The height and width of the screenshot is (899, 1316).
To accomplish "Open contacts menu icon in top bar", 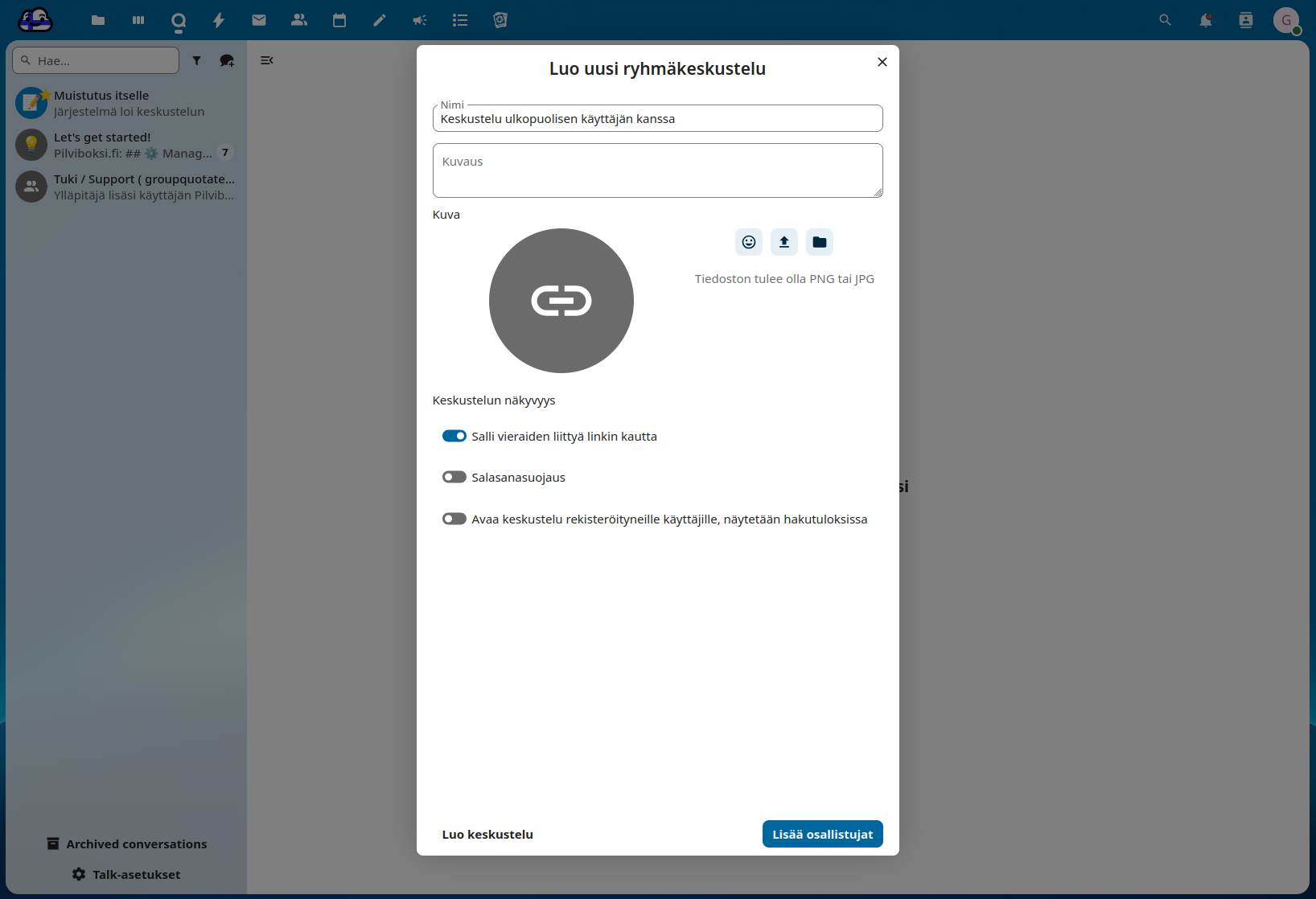I will (x=1246, y=20).
